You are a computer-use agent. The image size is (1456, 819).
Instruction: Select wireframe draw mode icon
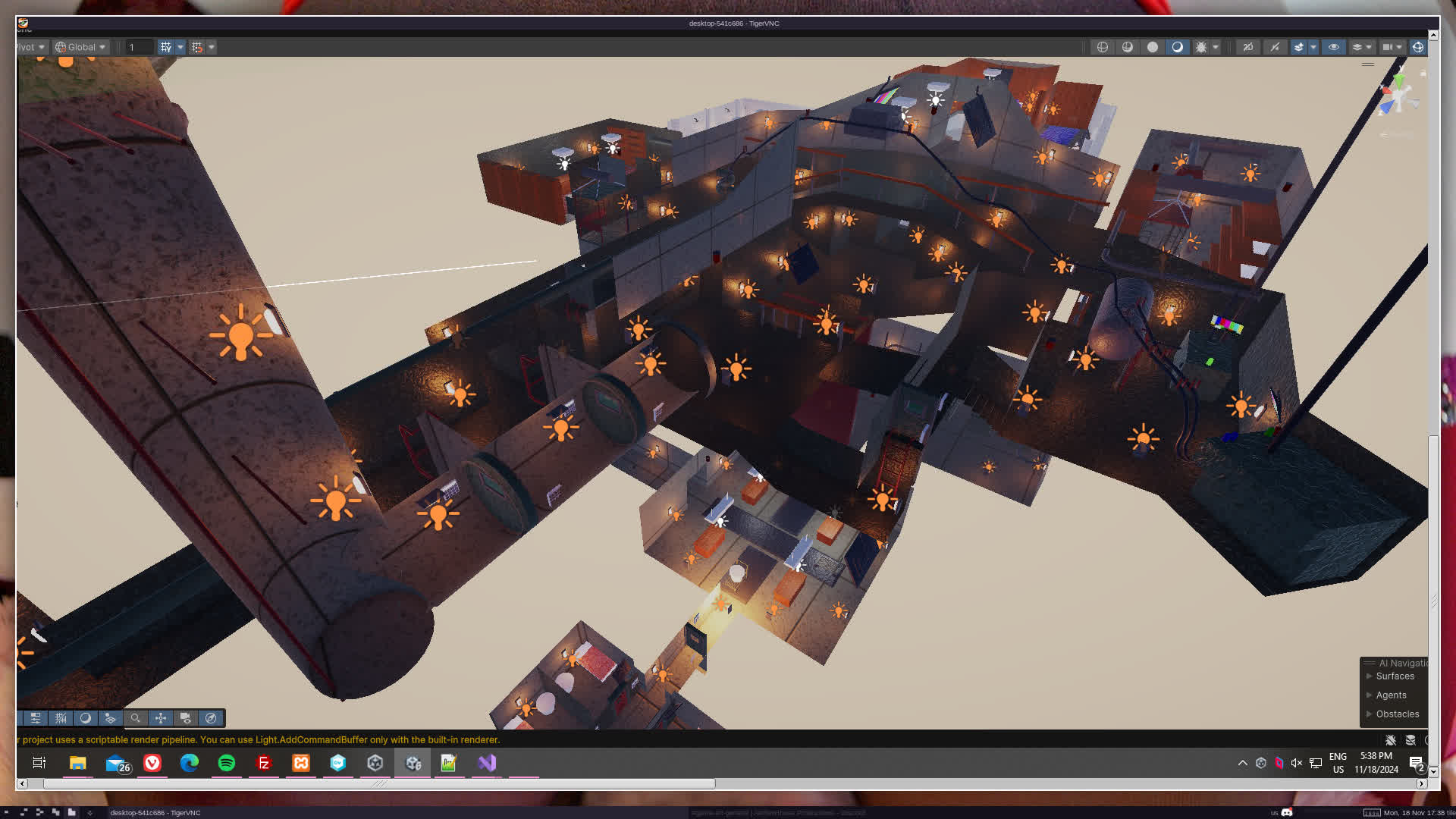click(x=1103, y=47)
